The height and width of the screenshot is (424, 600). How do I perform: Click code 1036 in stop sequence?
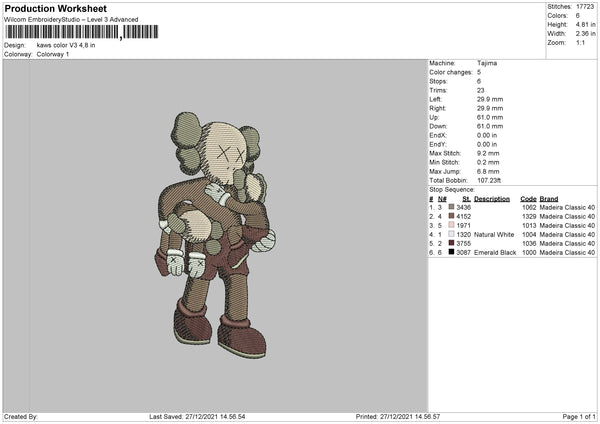529,243
